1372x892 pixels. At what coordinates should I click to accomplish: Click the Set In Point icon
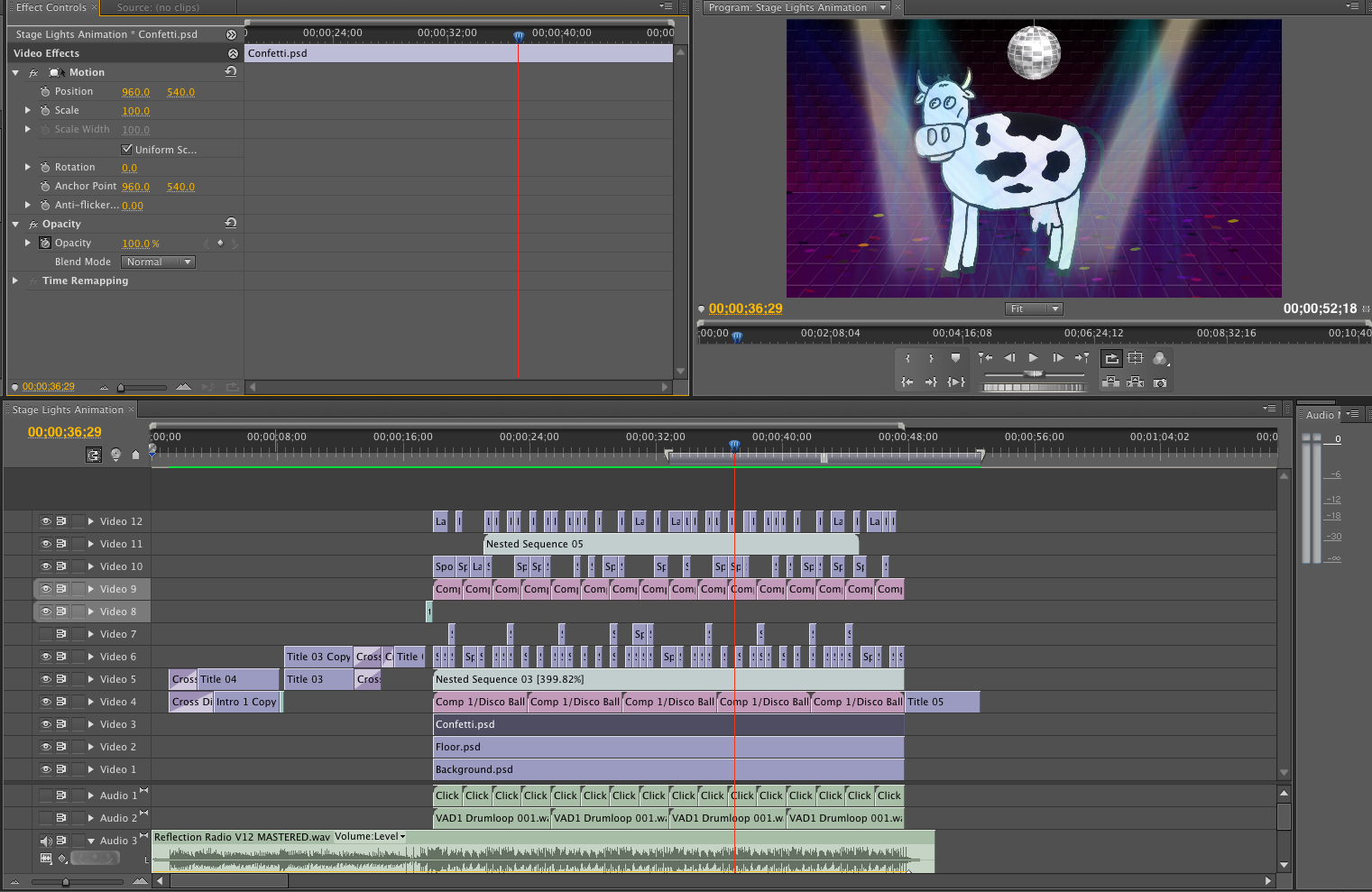tap(907, 359)
